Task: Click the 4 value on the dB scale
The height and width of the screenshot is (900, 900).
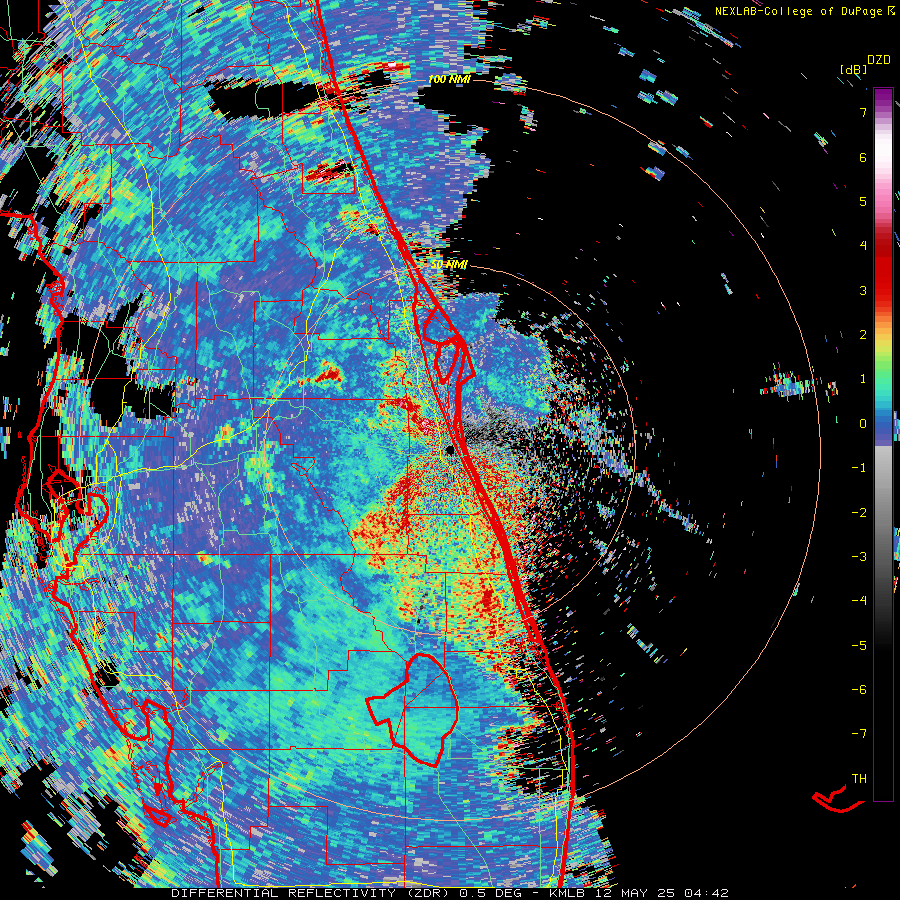Action: 863,246
